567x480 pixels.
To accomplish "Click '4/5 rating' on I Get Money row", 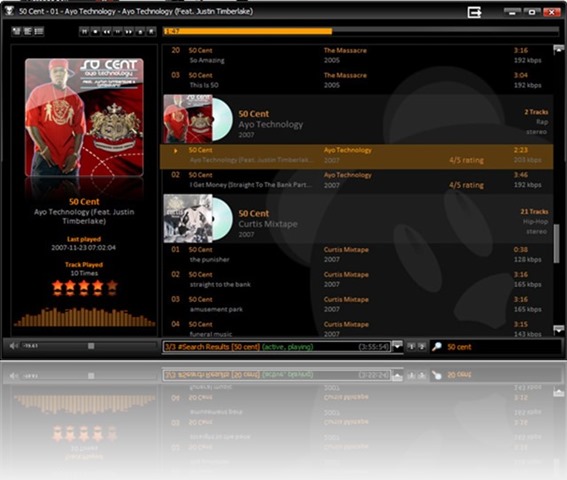I will coord(466,185).
